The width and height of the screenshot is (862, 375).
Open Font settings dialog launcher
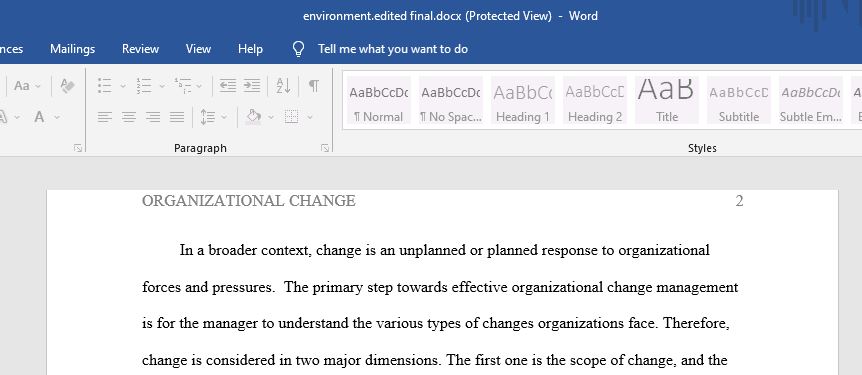[x=78, y=148]
